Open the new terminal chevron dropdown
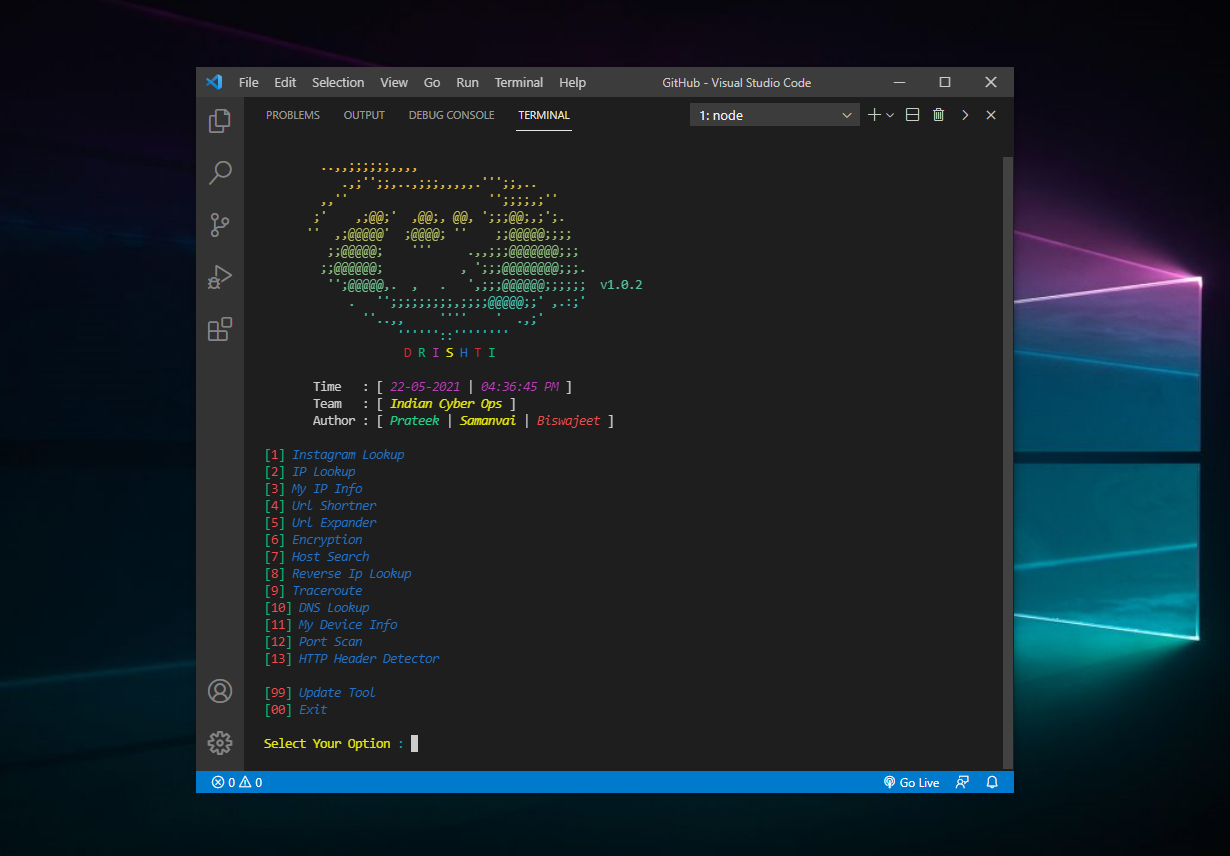 890,114
